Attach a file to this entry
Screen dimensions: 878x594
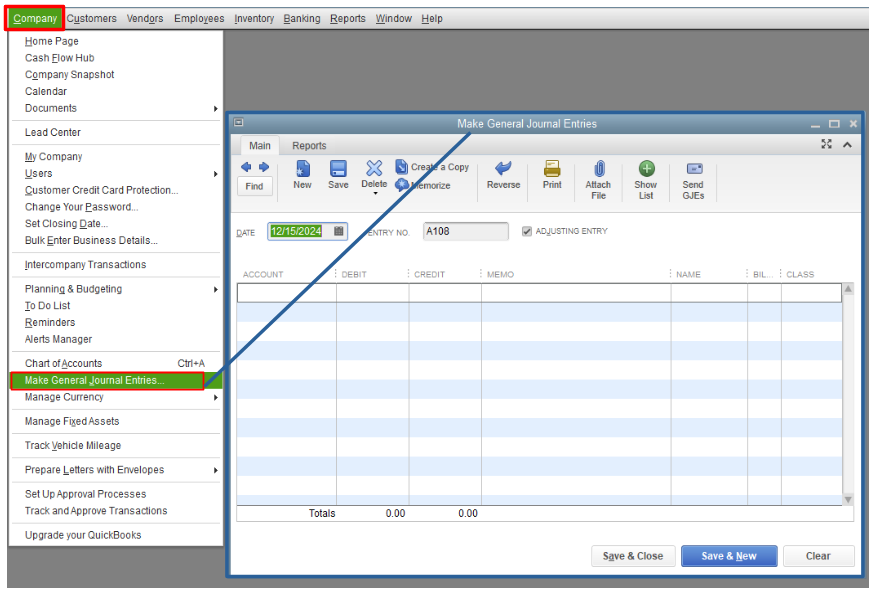coord(598,178)
